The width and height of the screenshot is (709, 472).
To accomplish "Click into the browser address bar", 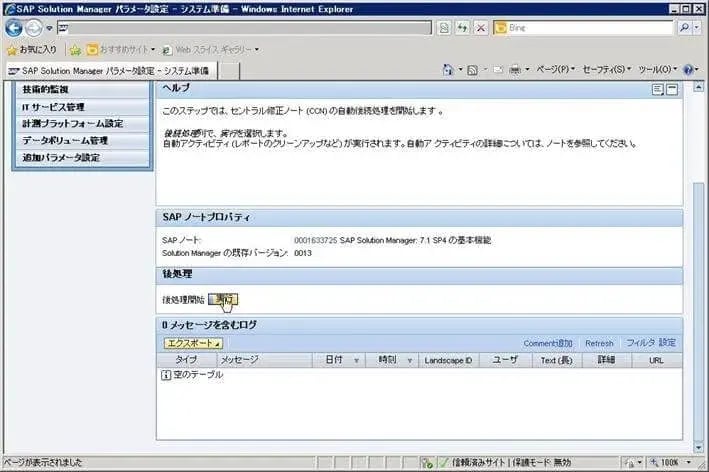I will tap(244, 28).
